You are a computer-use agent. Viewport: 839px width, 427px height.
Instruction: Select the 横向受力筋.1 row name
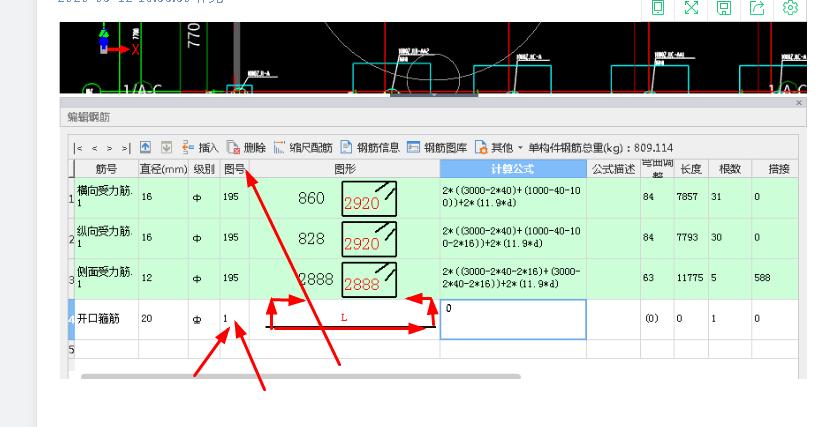tap(106, 197)
